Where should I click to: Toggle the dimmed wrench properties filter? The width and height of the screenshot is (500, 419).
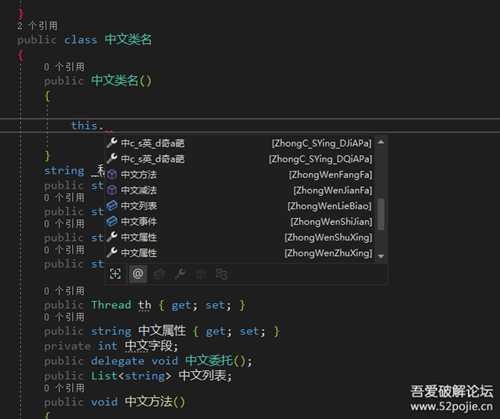180,274
